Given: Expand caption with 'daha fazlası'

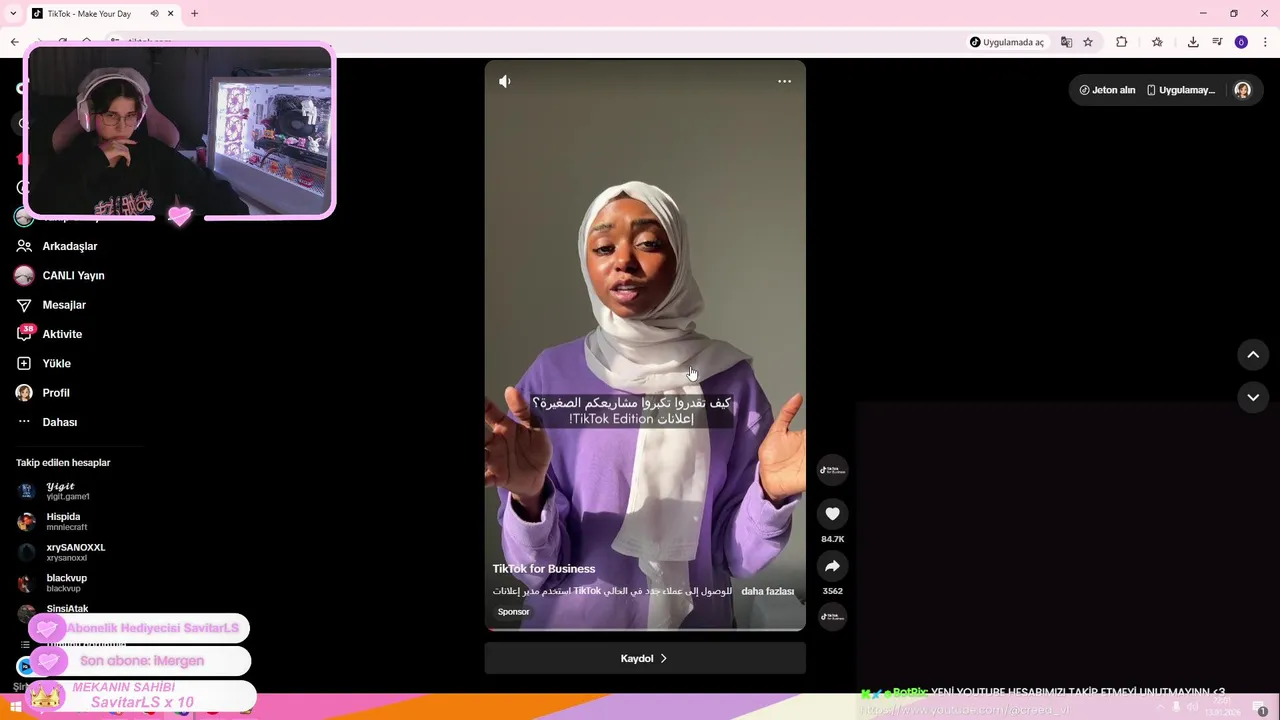Looking at the screenshot, I should point(767,591).
